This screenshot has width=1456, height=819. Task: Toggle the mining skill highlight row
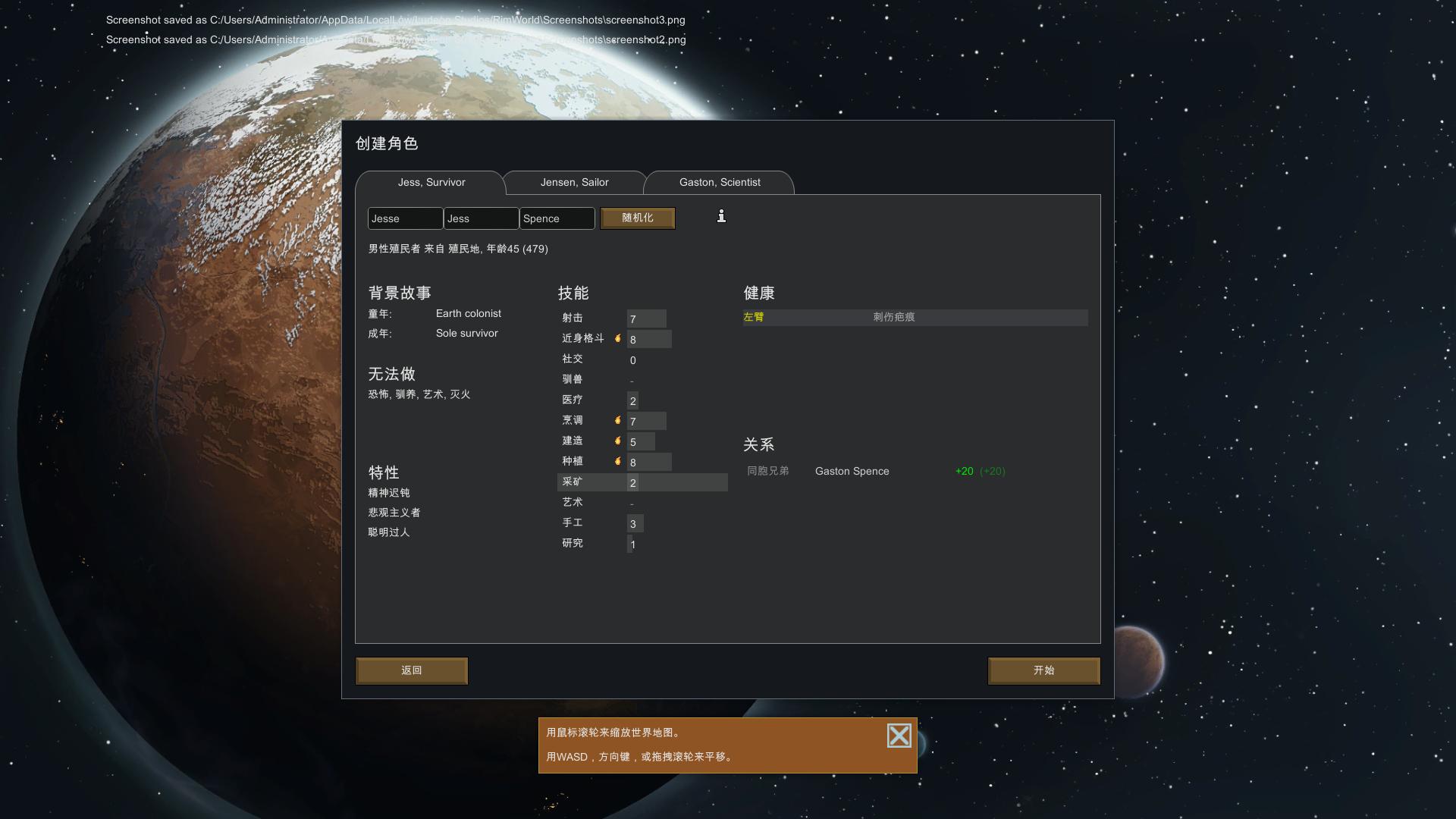643,482
